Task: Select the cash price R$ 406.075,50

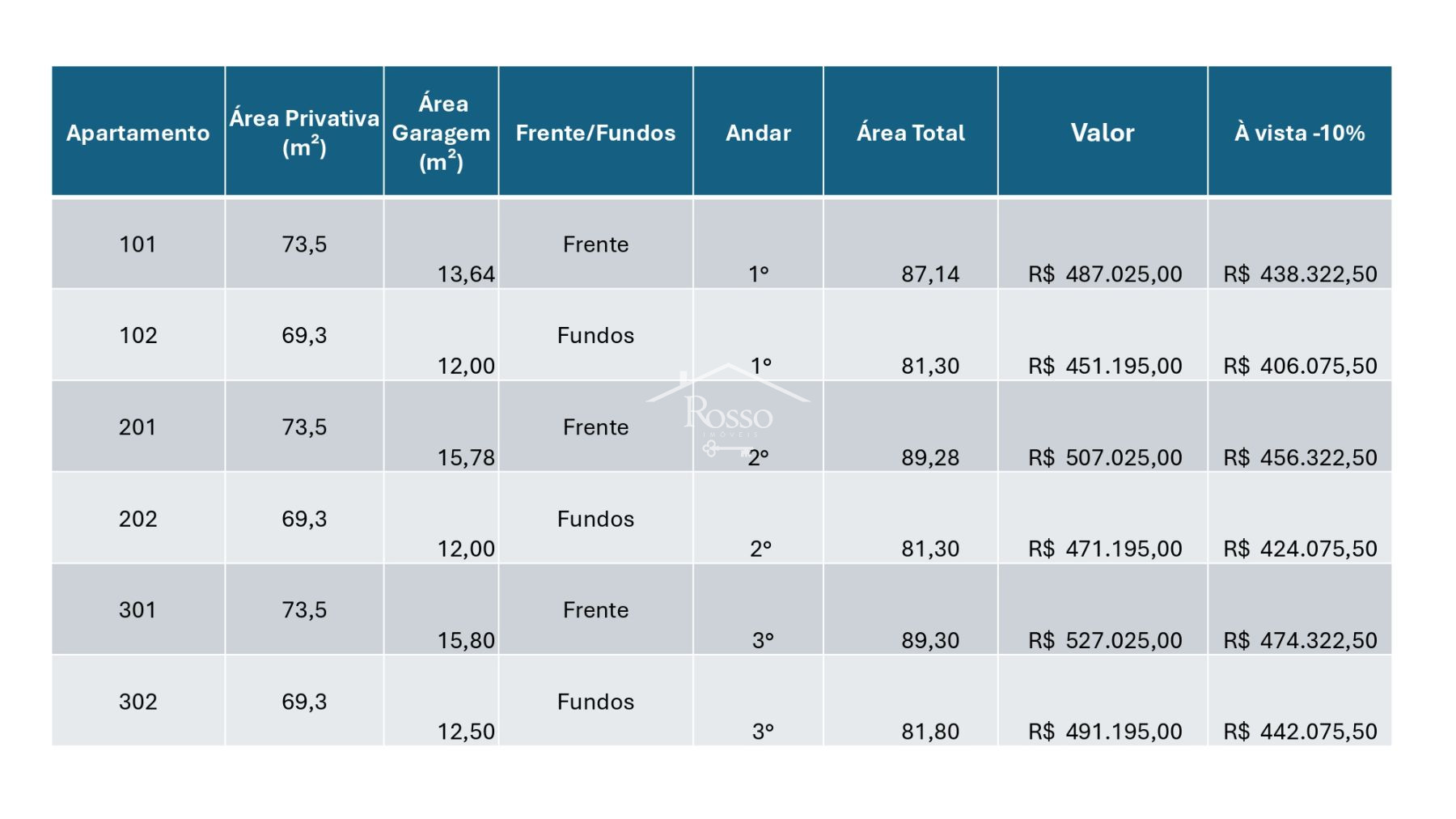Action: click(x=1300, y=366)
